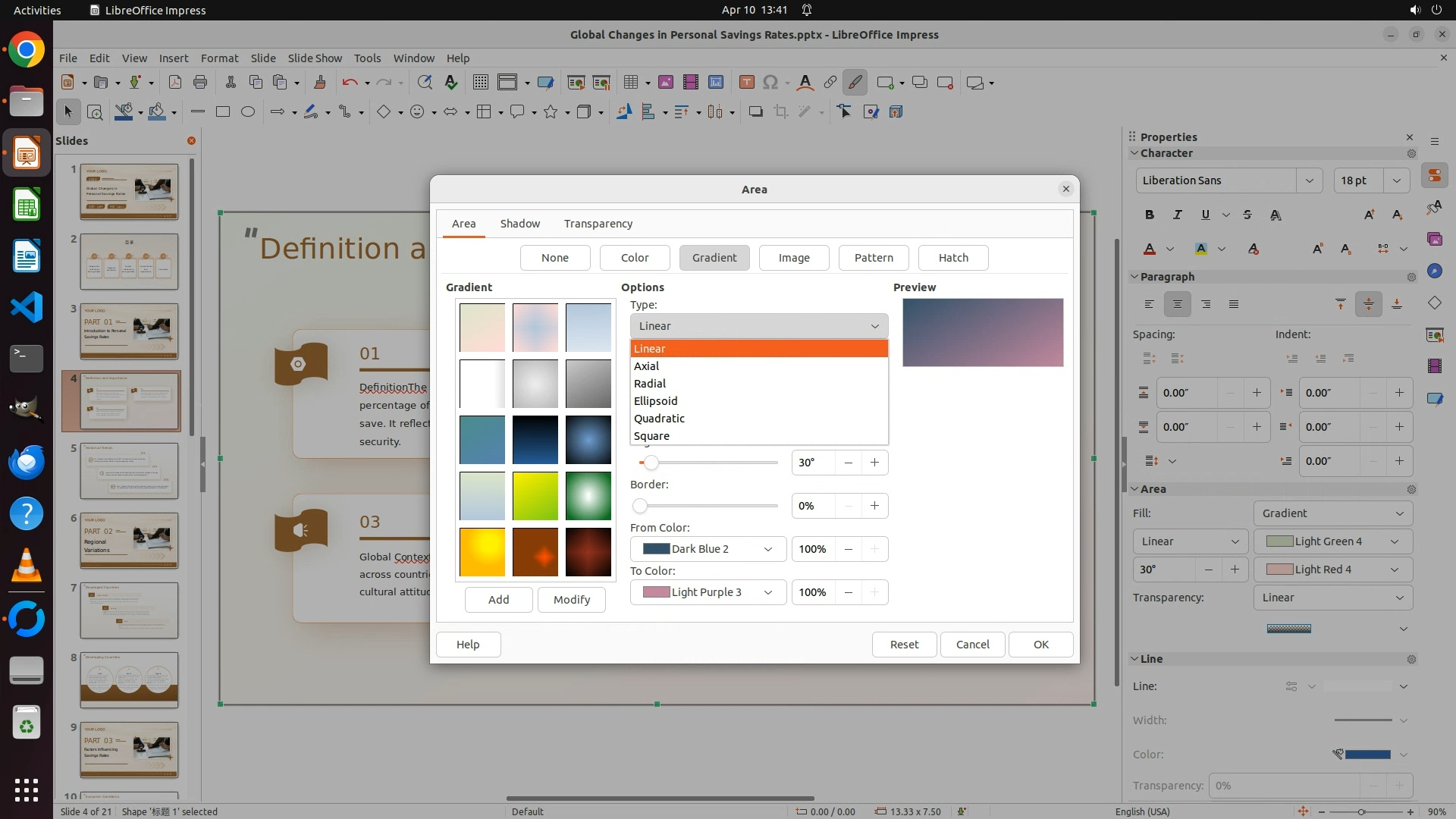Click the Insert Special Character omega icon
Image resolution: width=1456 pixels, height=819 pixels.
tap(770, 83)
